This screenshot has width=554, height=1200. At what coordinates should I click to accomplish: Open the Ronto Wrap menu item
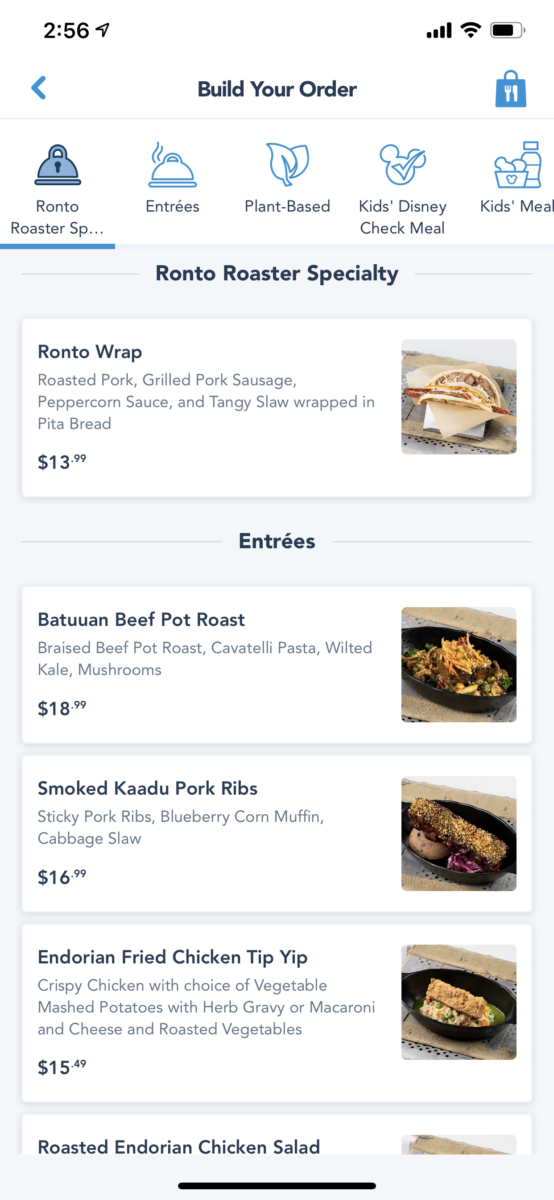point(277,408)
